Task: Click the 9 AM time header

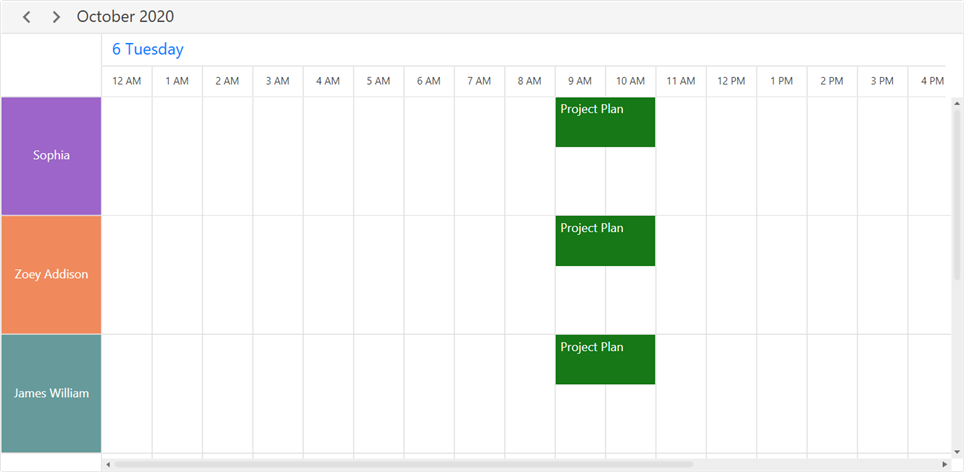Action: pyautogui.click(x=580, y=81)
